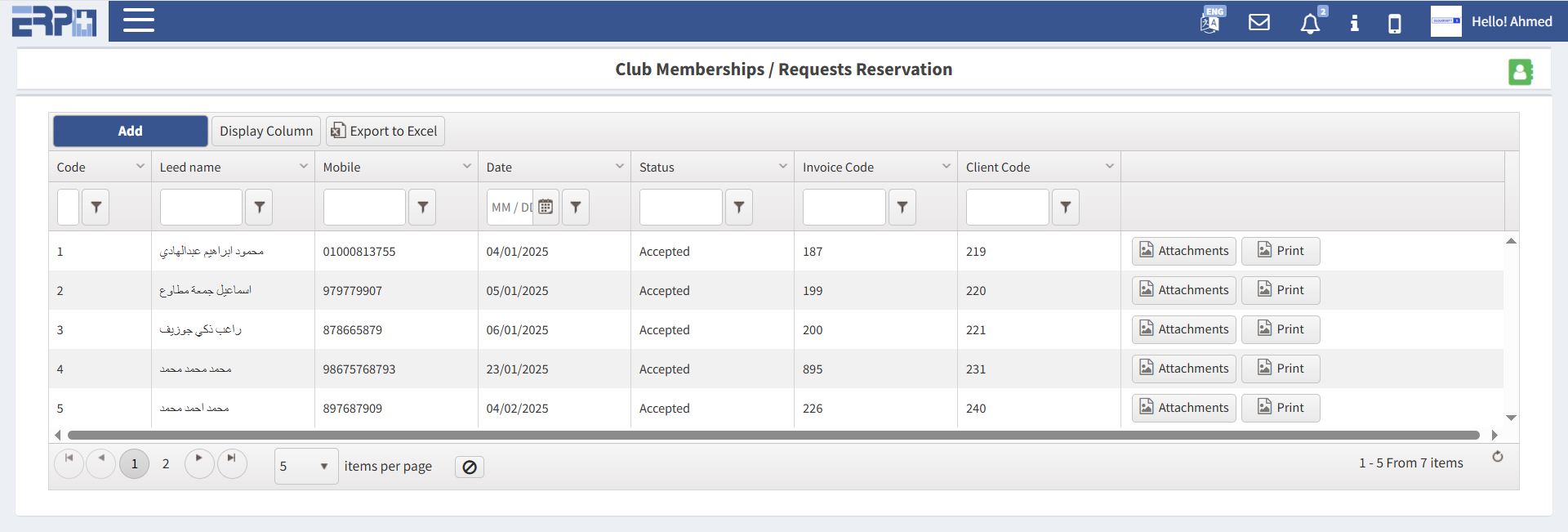This screenshot has height=532, width=1568.
Task: Go to page 2 of results
Action: point(166,464)
